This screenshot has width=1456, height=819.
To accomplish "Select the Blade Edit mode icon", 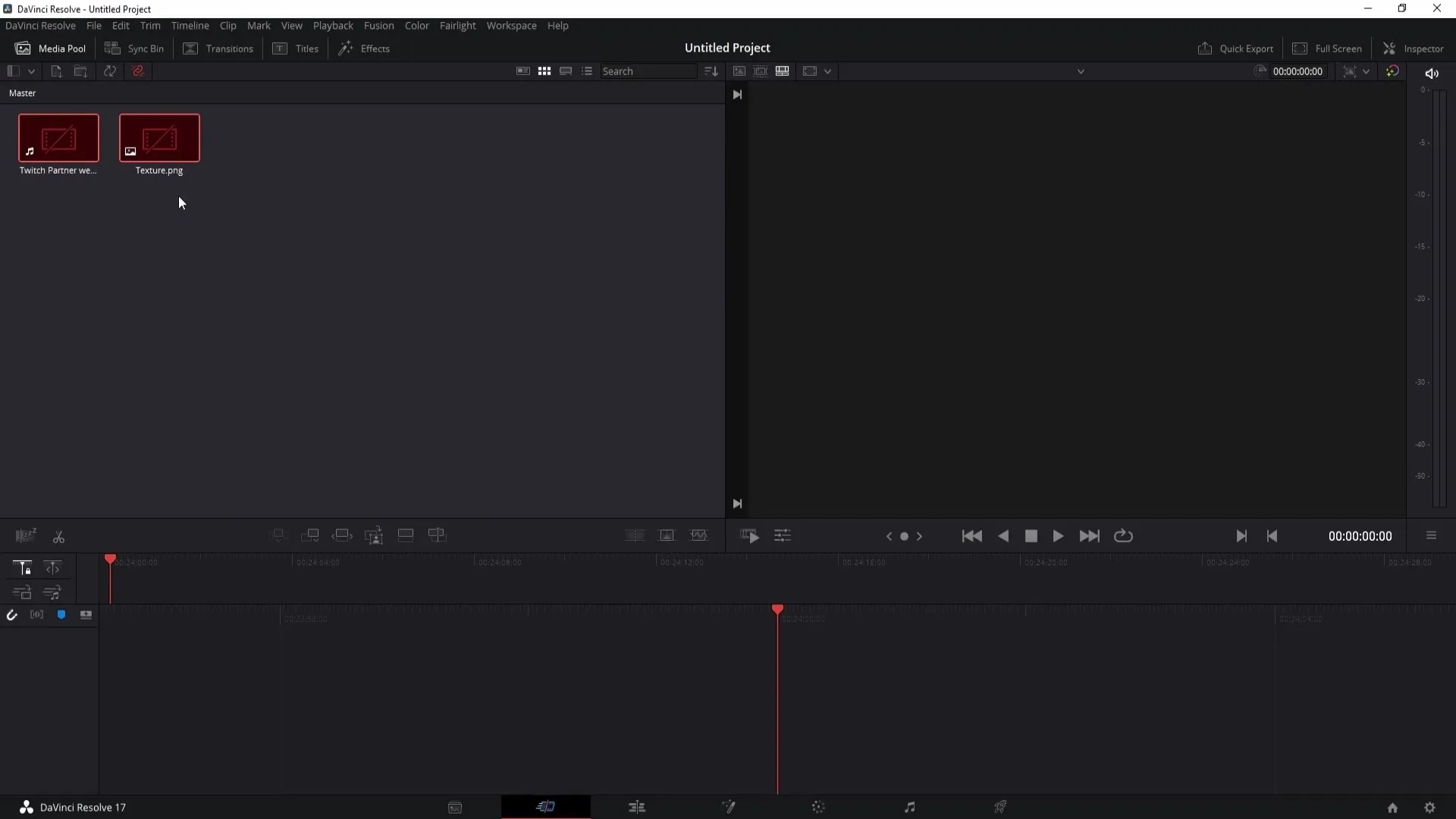I will pos(58,536).
